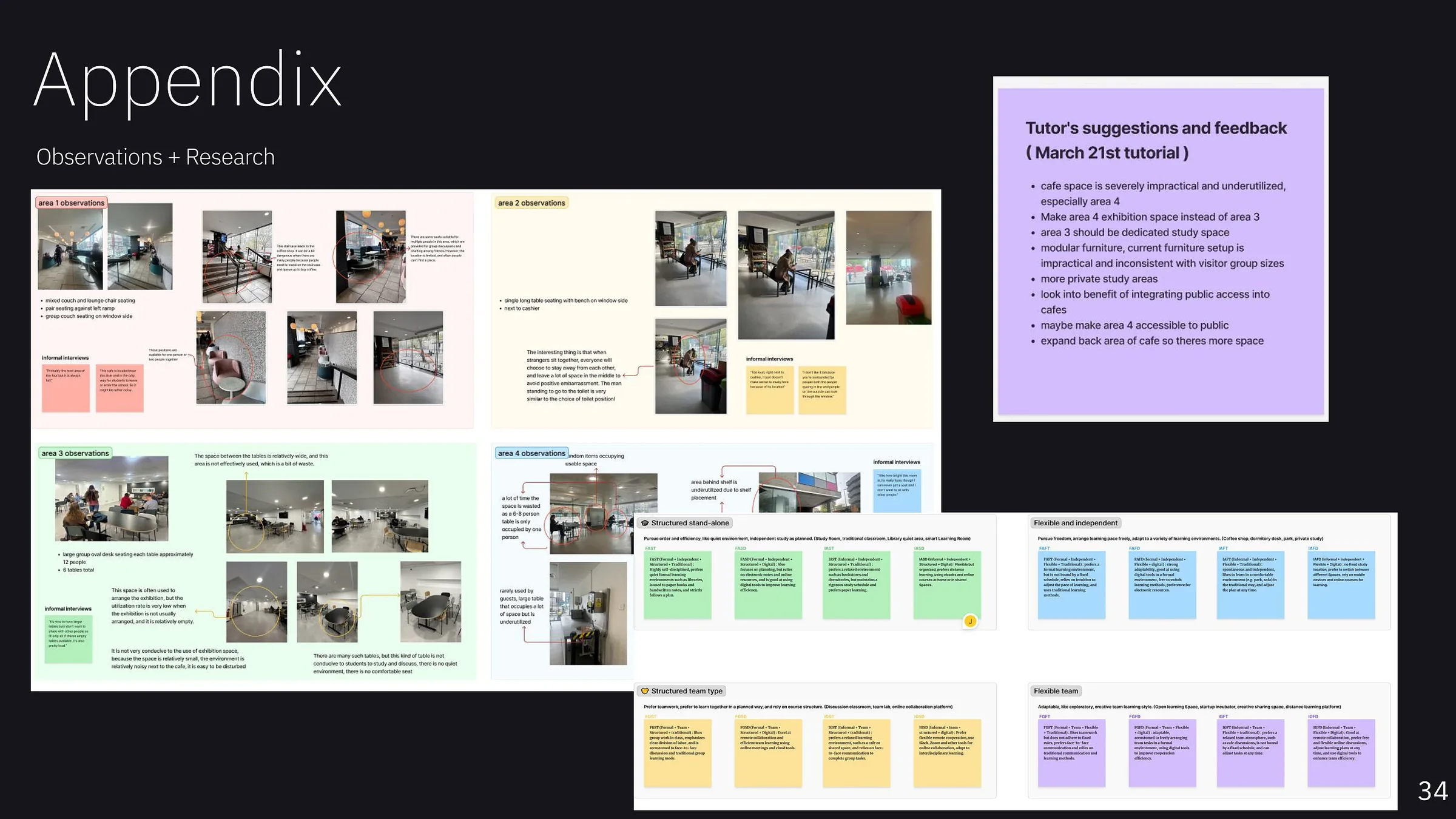This screenshot has height=819, width=1456.
Task: Select the purple IGFT sticky note
Action: [1250, 753]
